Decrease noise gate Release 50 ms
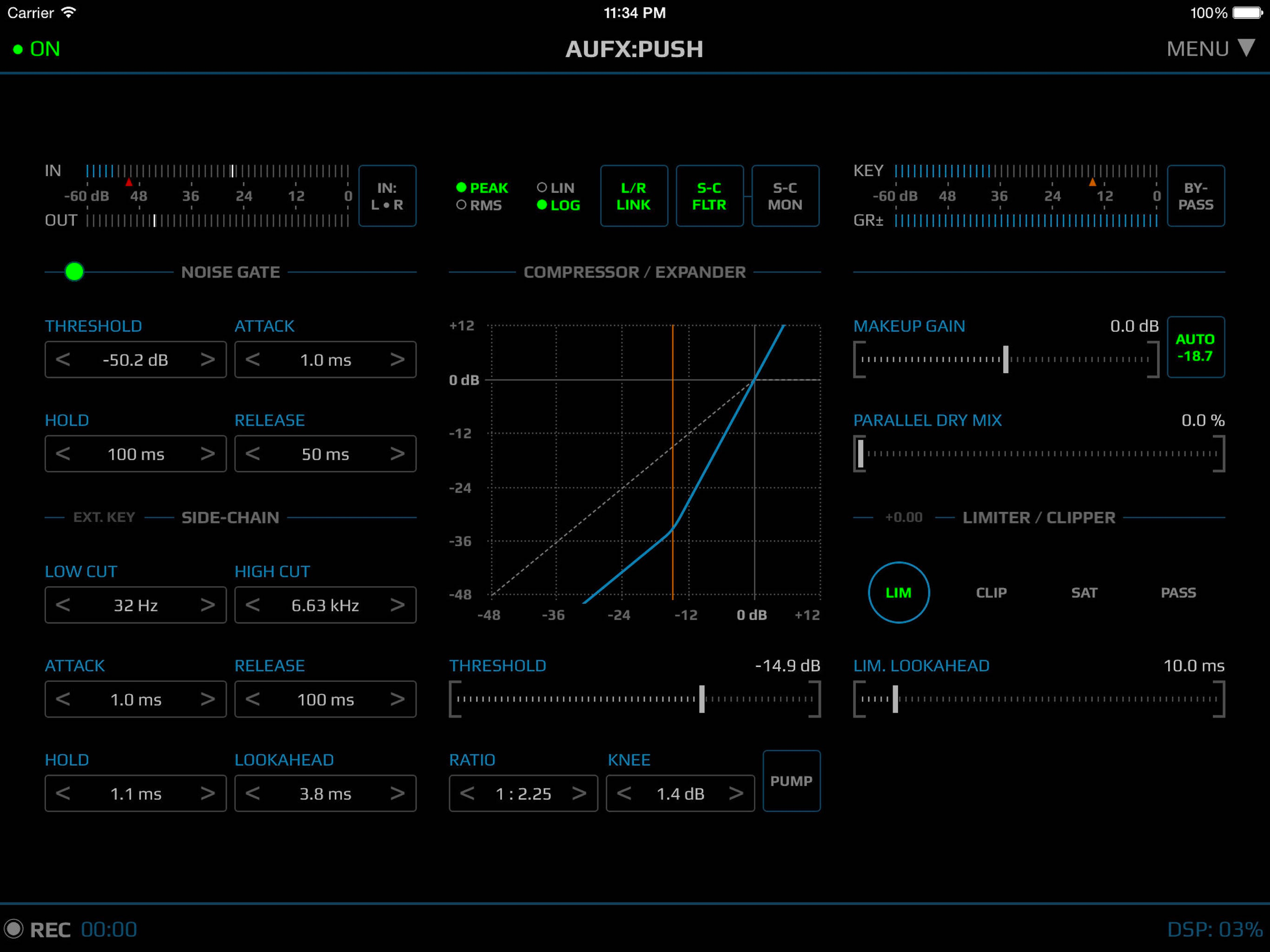Viewport: 1270px width, 952px height. pos(252,454)
